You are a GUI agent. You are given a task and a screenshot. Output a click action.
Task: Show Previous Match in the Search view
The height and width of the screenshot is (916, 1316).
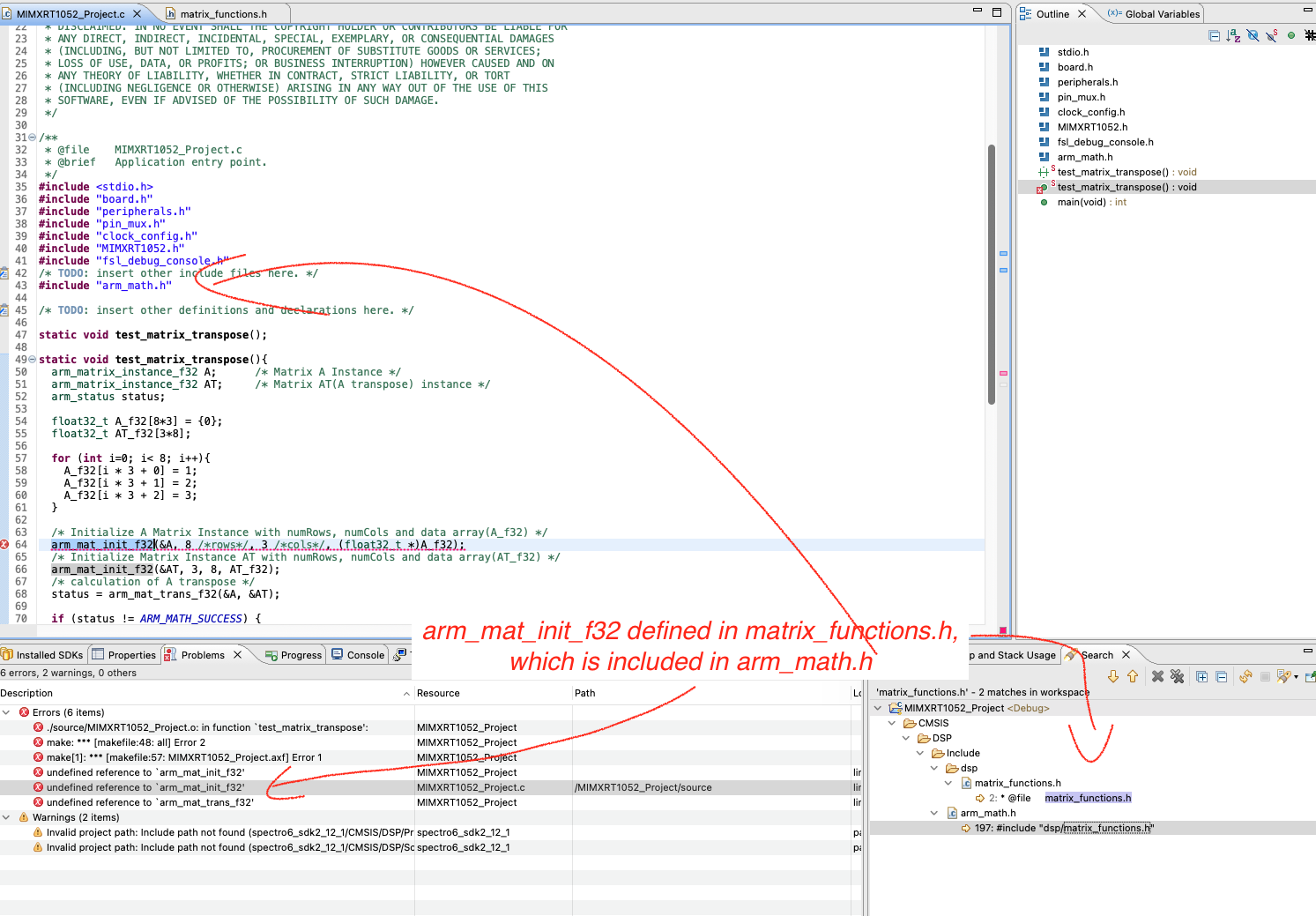(x=1132, y=676)
